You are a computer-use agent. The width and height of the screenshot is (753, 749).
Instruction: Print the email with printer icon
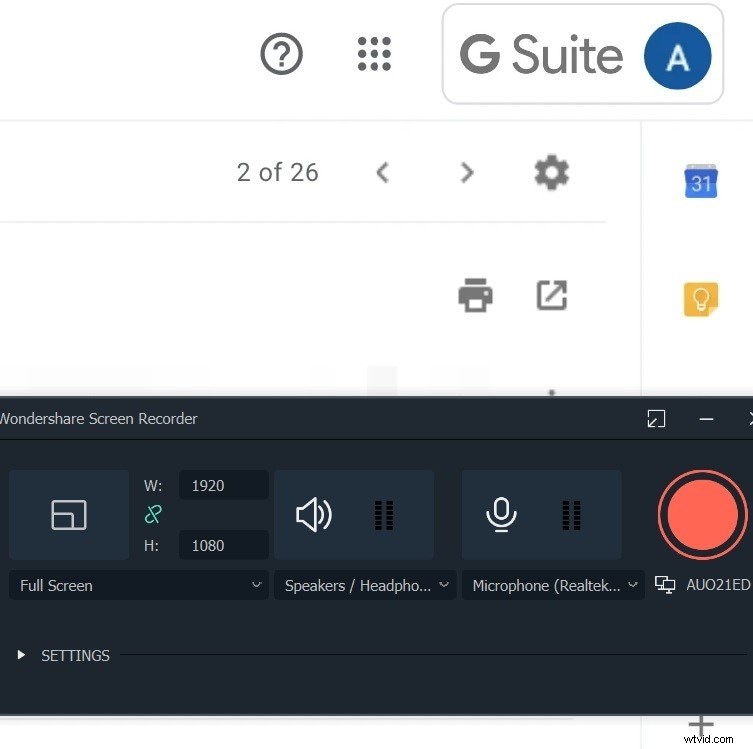475,295
